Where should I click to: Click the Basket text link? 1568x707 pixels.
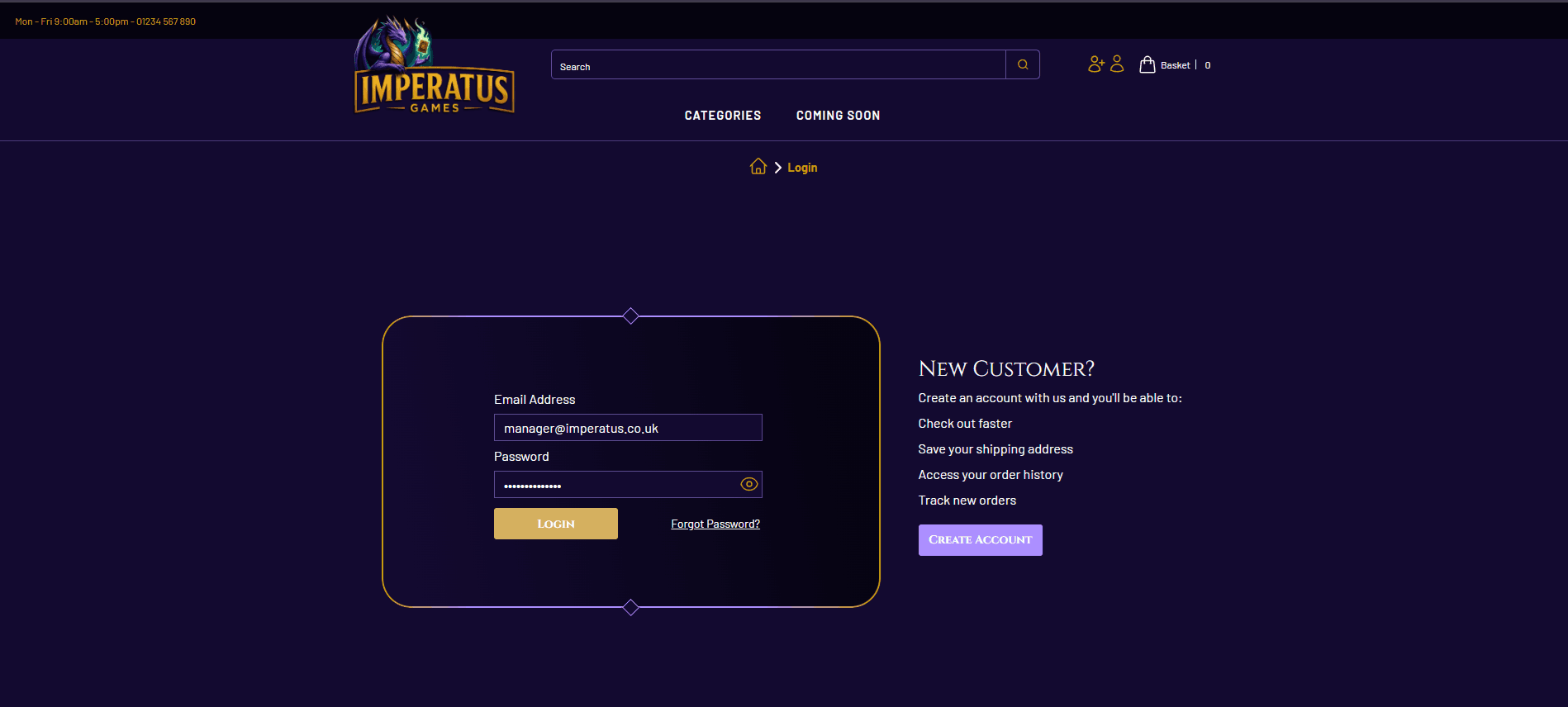coord(1176,65)
